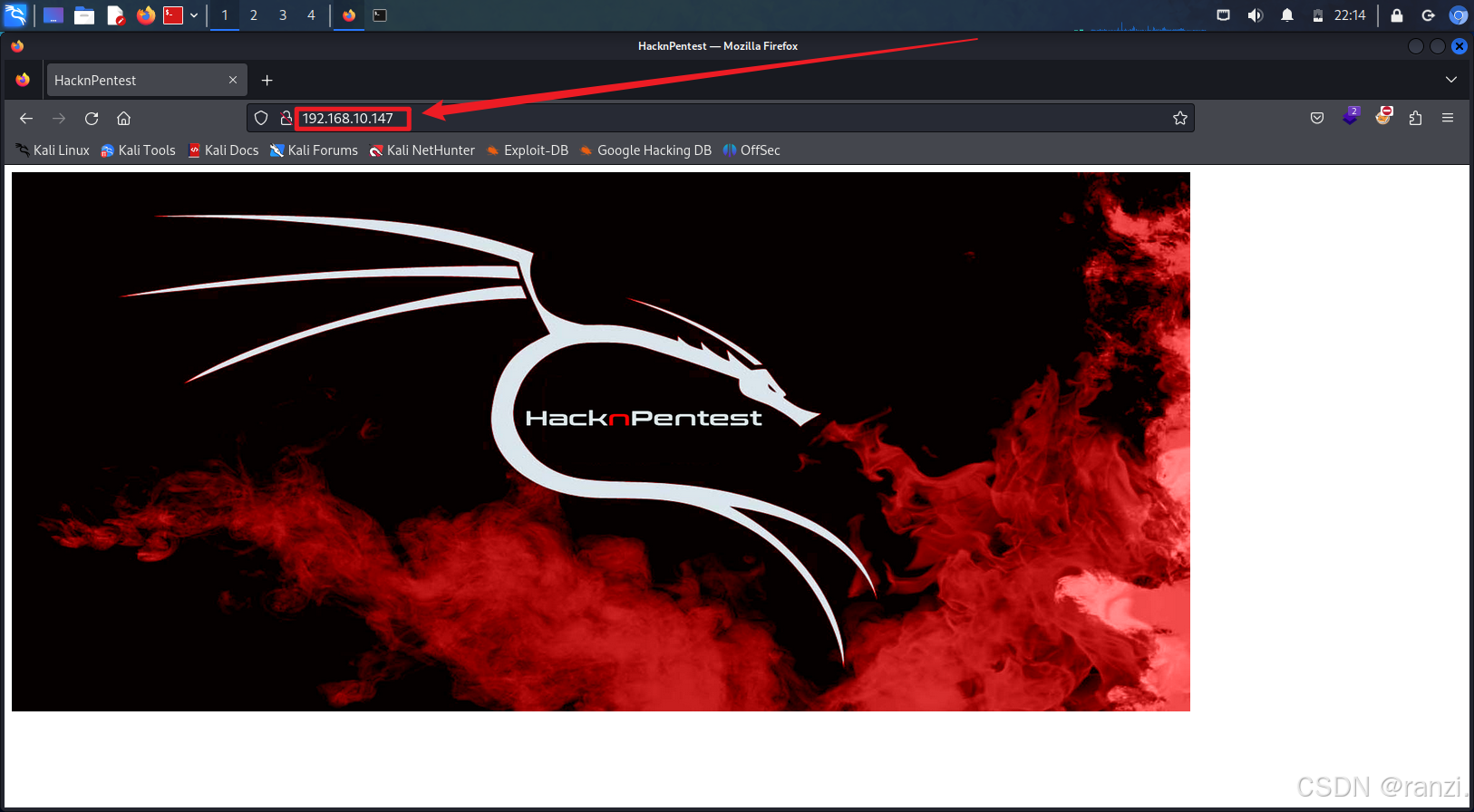Maximize the Firefox window
Screen dimensions: 1474x812
point(1438,46)
